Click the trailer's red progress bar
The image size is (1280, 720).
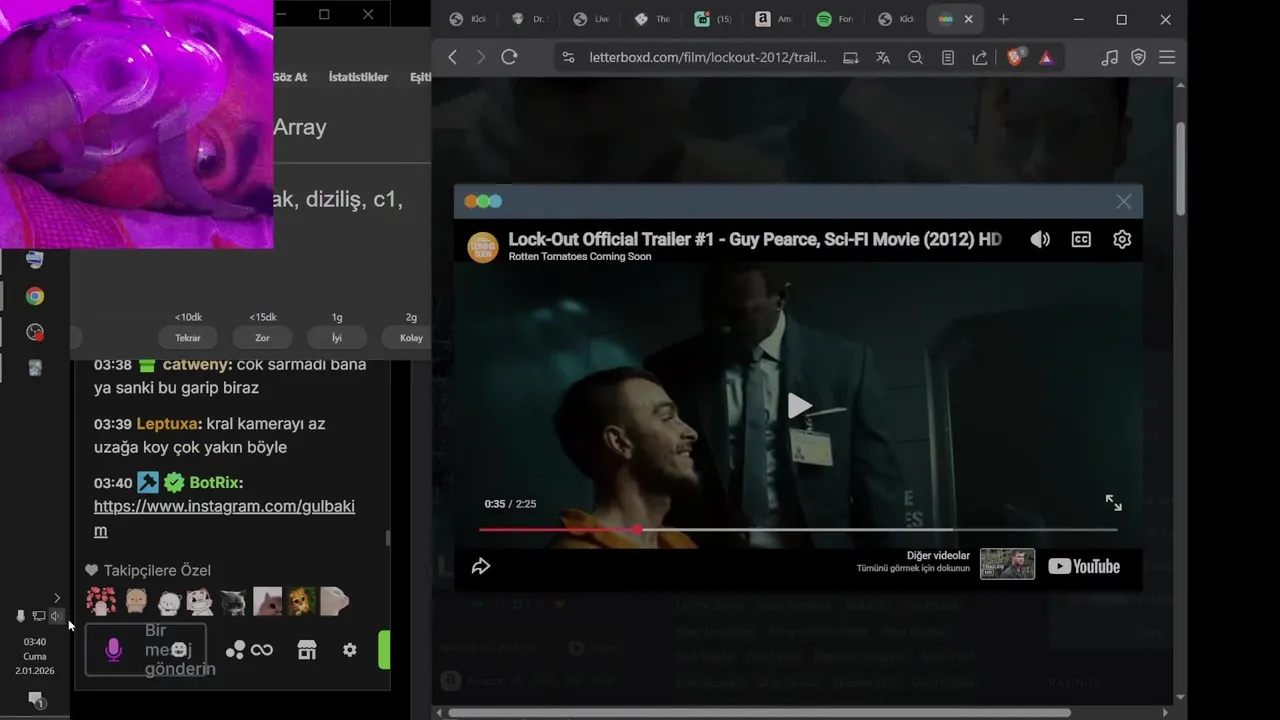pos(558,529)
